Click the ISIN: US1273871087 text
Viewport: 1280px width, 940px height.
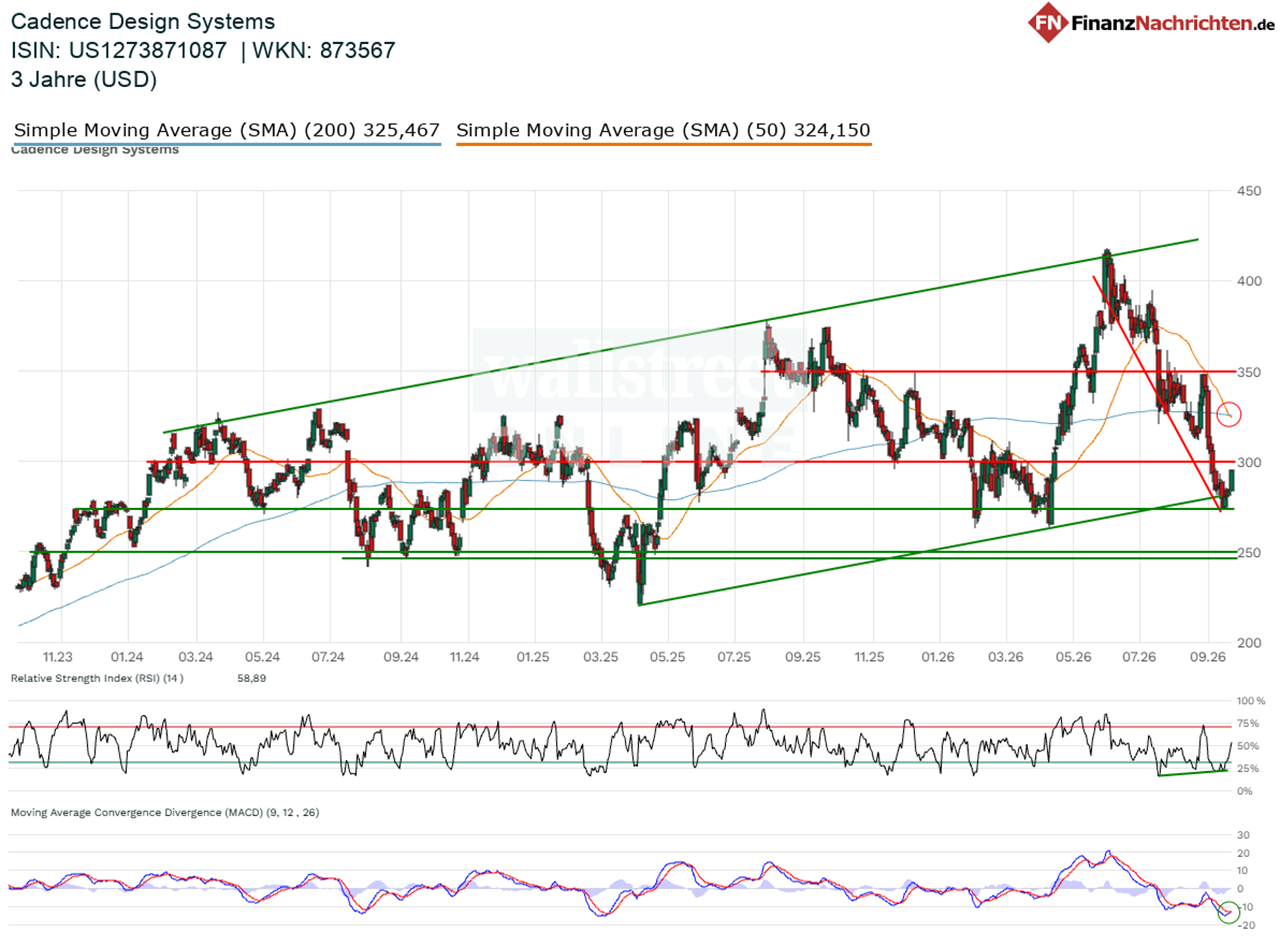point(119,50)
